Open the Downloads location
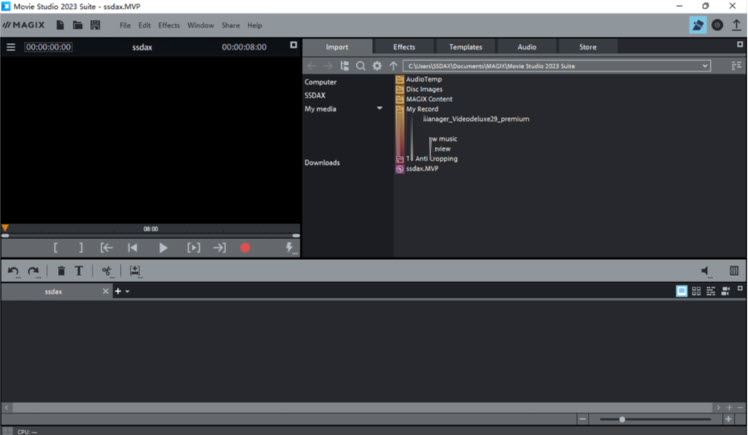Image resolution: width=748 pixels, height=435 pixels. (x=322, y=162)
